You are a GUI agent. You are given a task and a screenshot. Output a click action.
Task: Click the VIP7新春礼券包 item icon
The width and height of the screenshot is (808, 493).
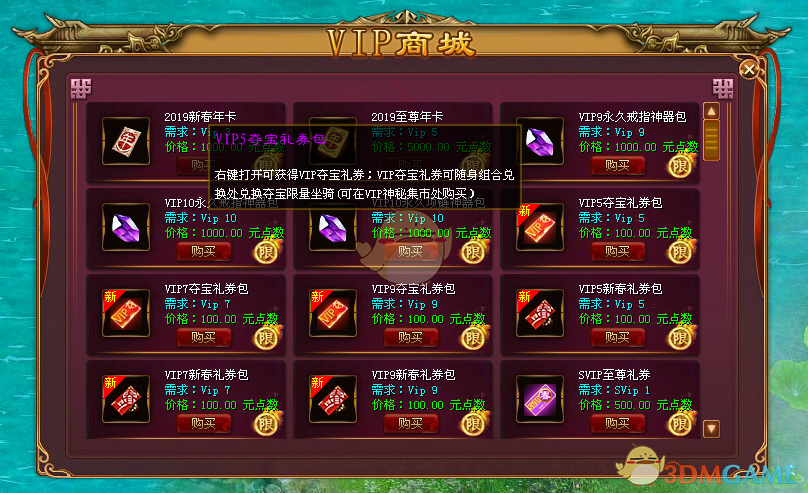126,399
